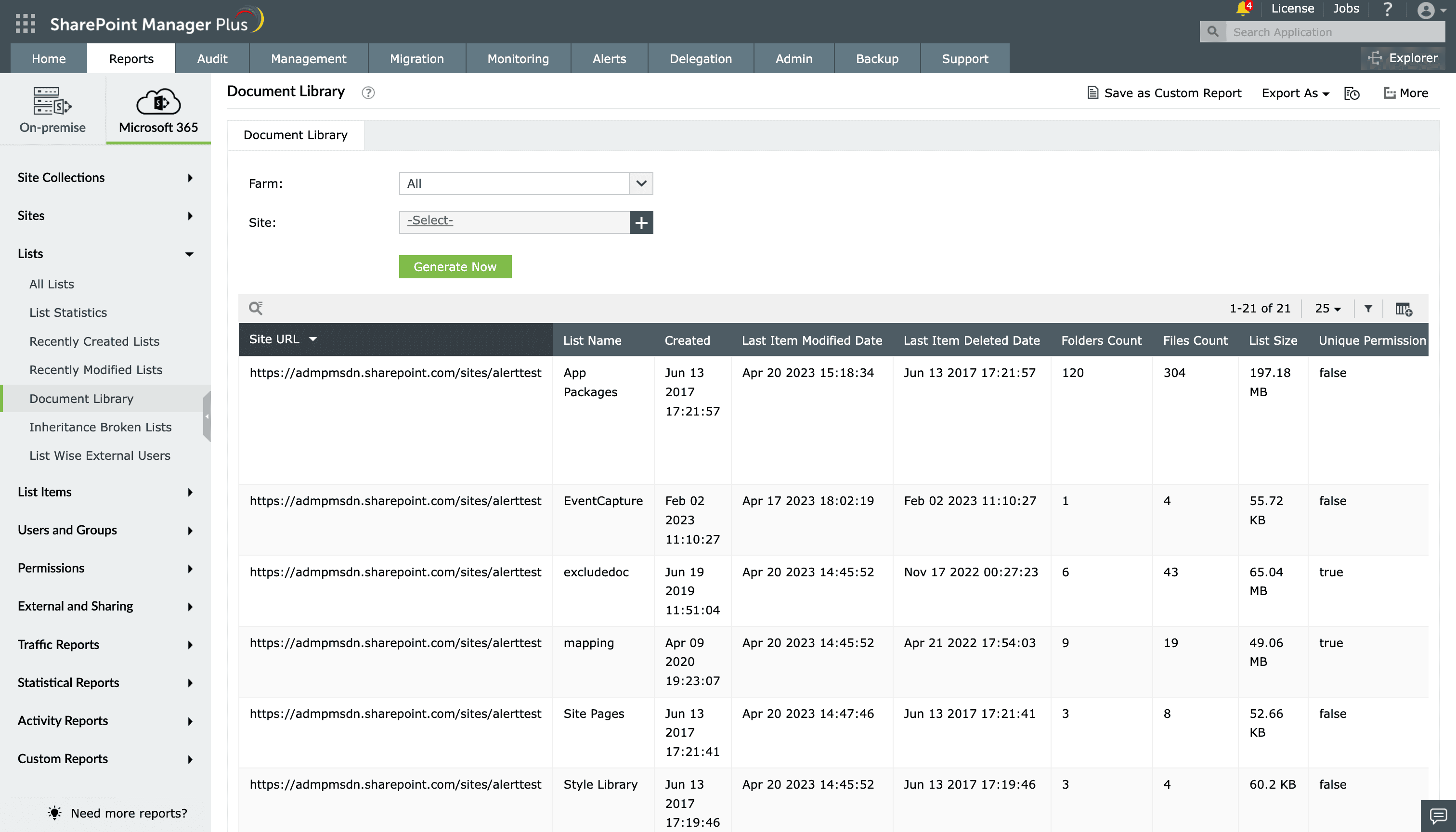Select the Microsoft 365 cloud icon
The height and width of the screenshot is (832, 1456).
click(x=158, y=102)
